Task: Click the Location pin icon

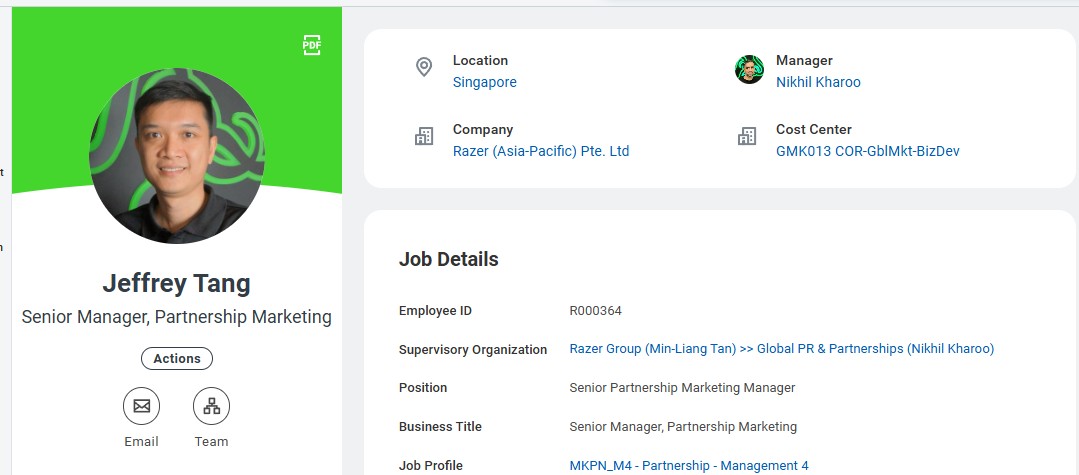Action: (x=424, y=67)
